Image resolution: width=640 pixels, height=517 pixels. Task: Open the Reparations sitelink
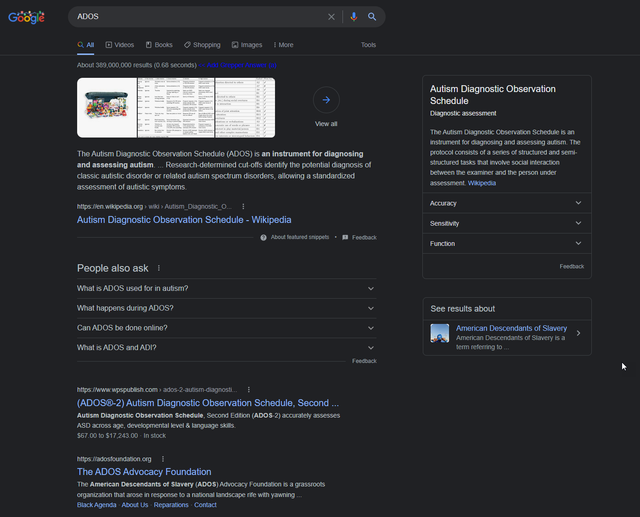171,505
